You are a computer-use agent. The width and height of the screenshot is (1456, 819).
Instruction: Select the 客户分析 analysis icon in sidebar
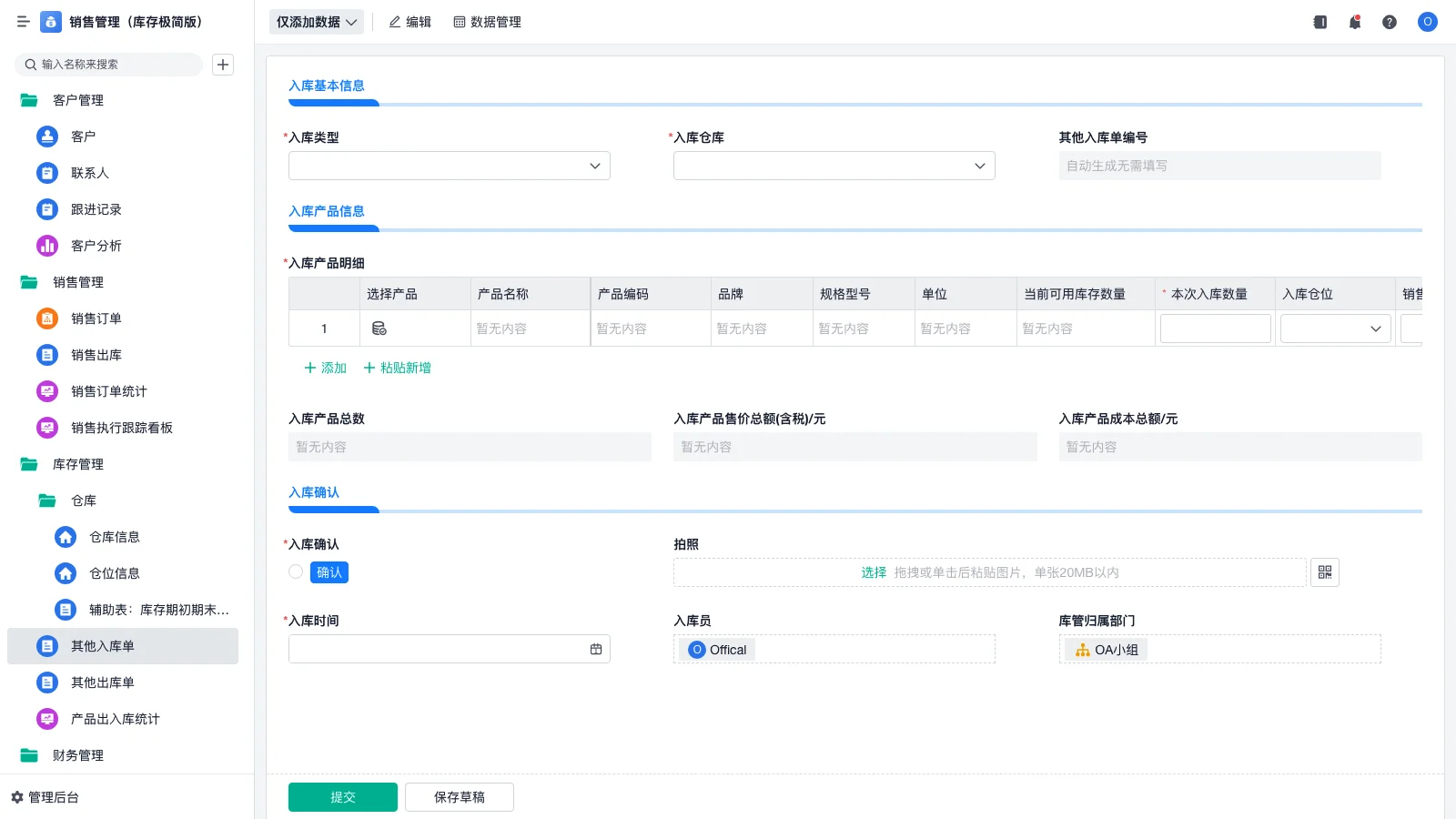[46, 245]
